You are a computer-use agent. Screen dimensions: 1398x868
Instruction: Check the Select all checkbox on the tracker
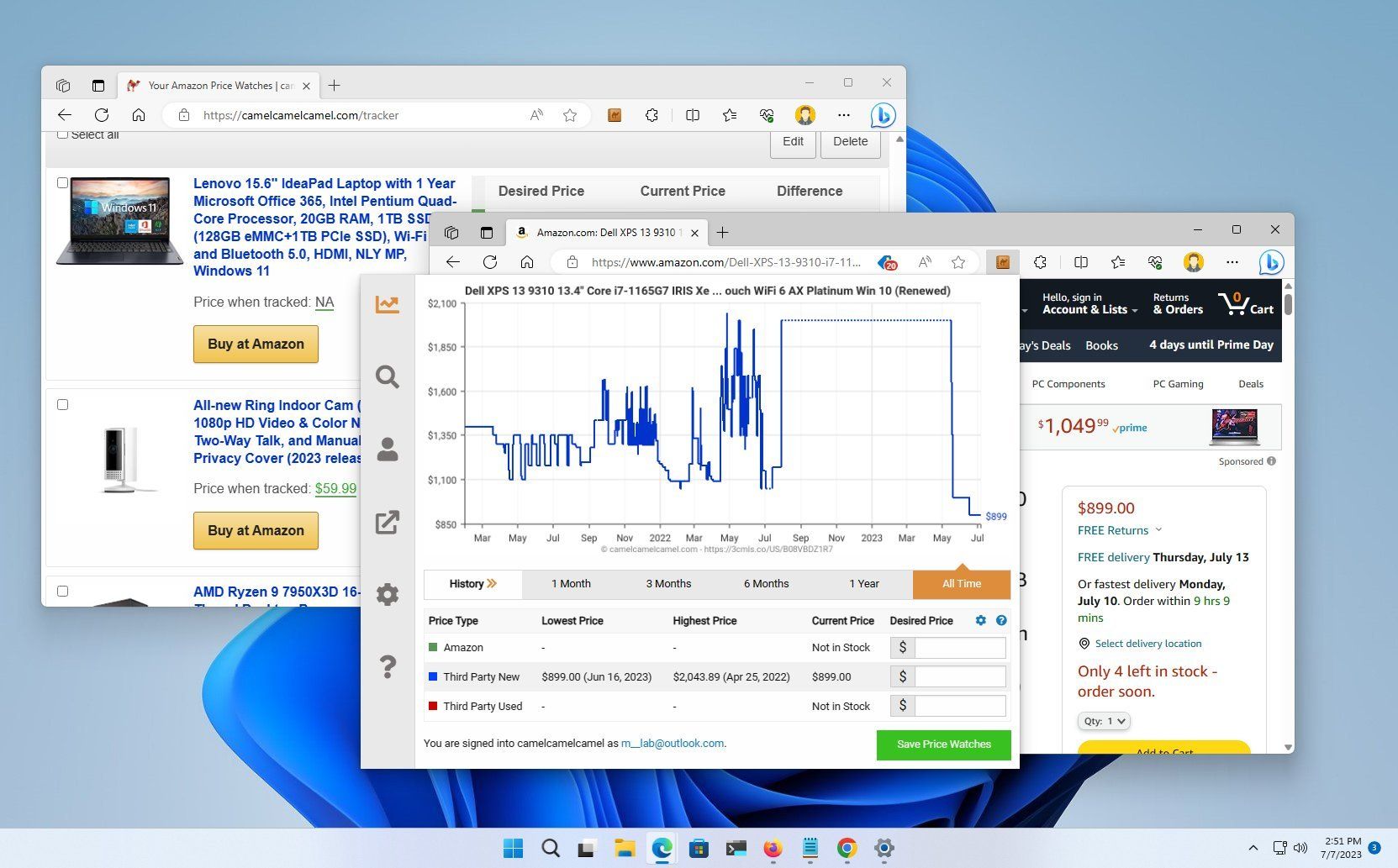(63, 133)
